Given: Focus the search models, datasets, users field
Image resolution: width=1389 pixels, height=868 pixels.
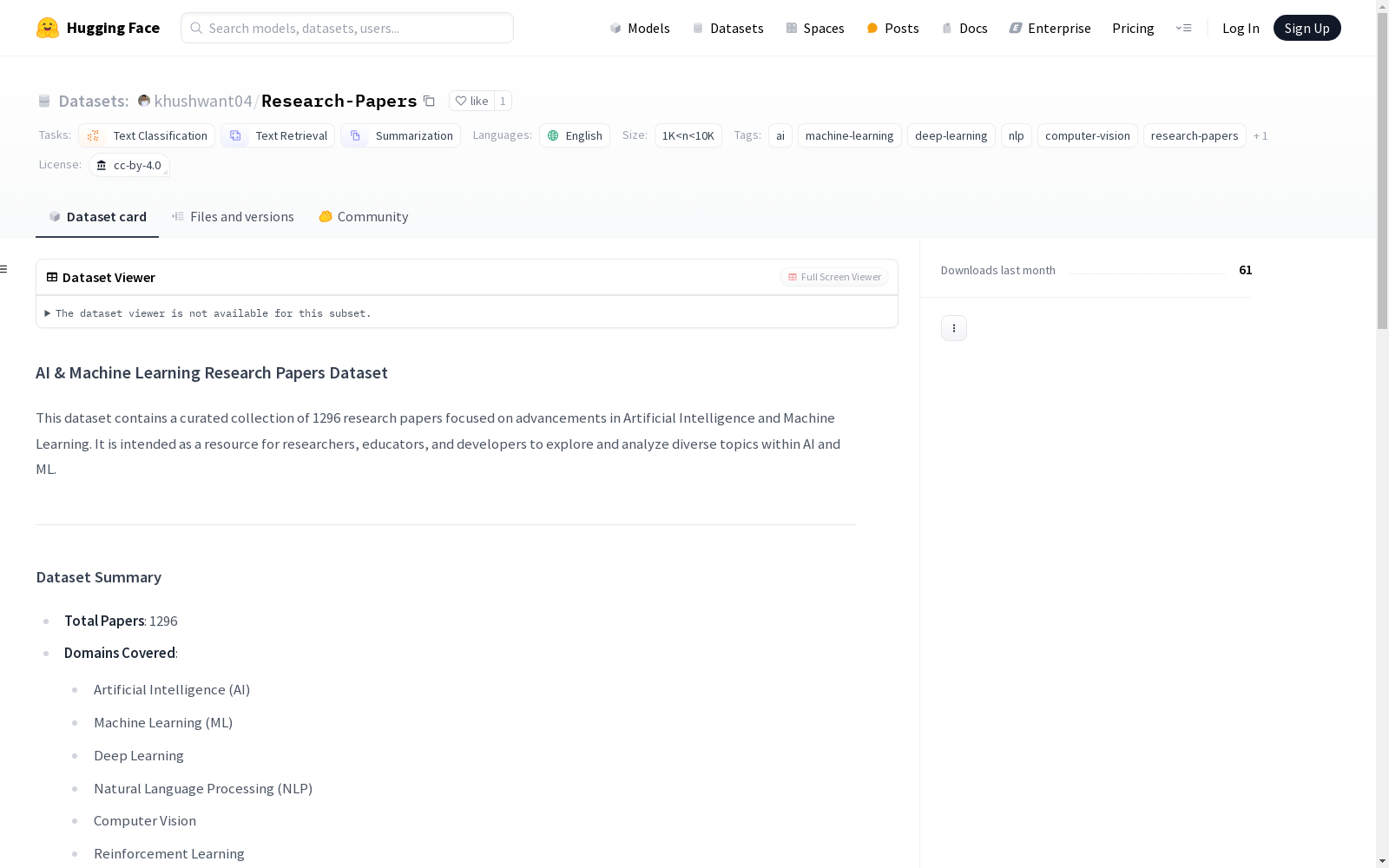Looking at the screenshot, I should 347,28.
